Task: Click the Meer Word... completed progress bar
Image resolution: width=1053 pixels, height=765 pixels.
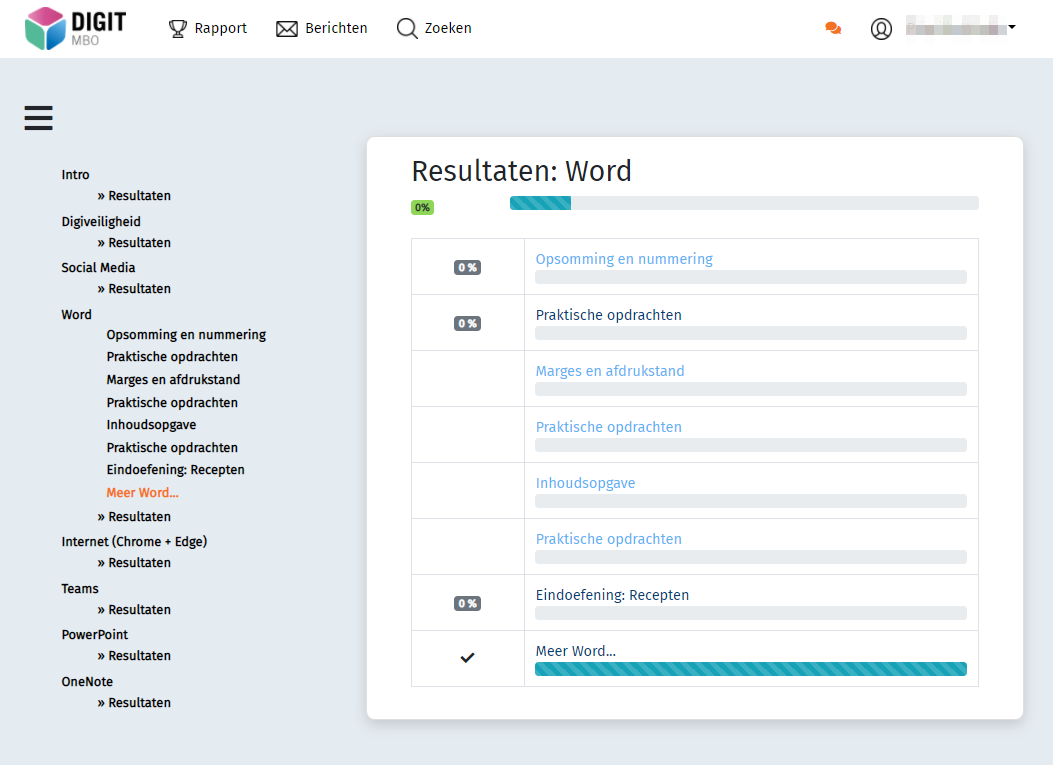Action: pyautogui.click(x=750, y=668)
